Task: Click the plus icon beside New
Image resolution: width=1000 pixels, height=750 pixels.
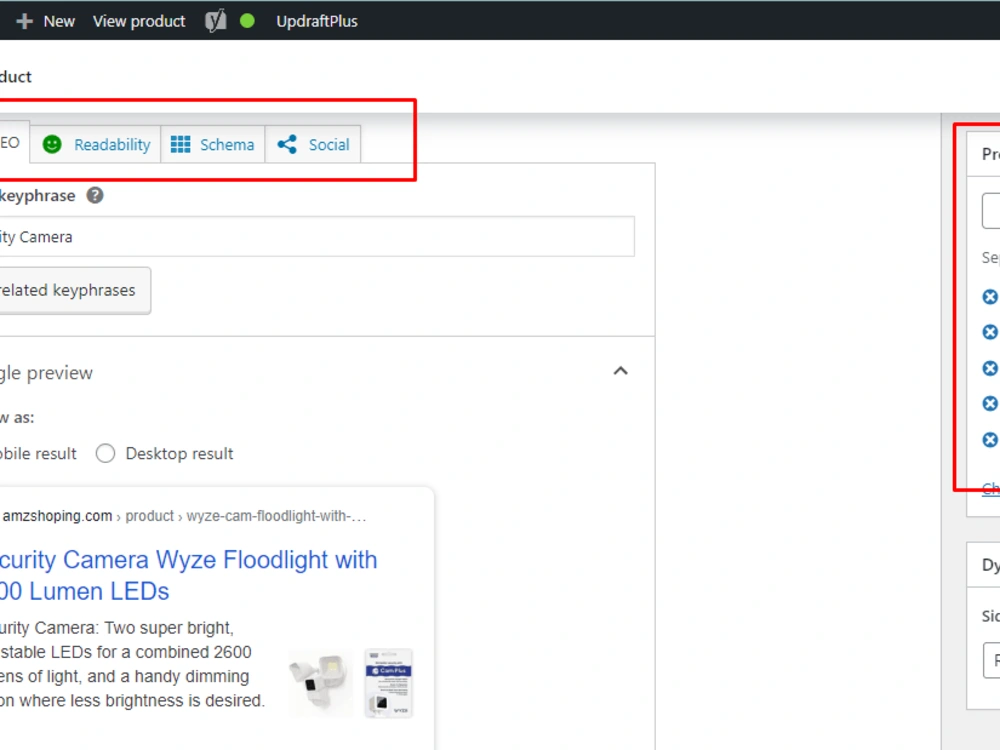Action: 24,21
